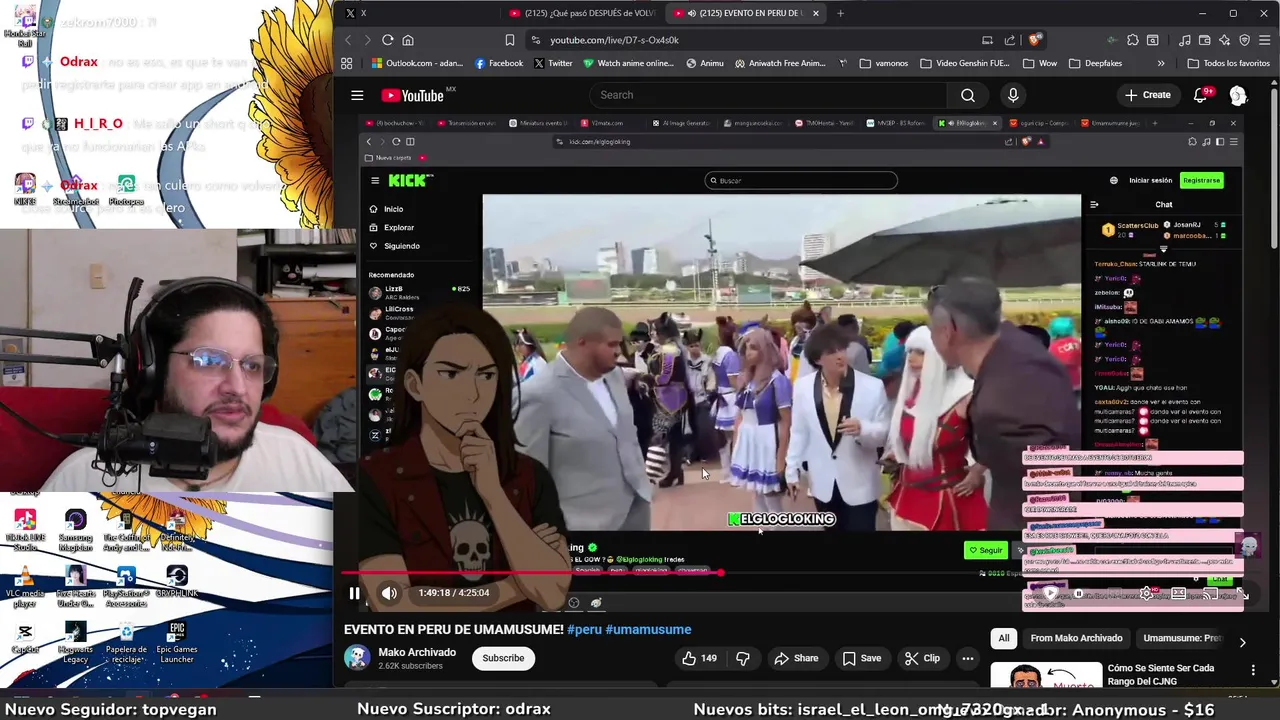The width and height of the screenshot is (1280, 720).
Task: Show hidden bookmarks with chevron
Action: 1160,63
